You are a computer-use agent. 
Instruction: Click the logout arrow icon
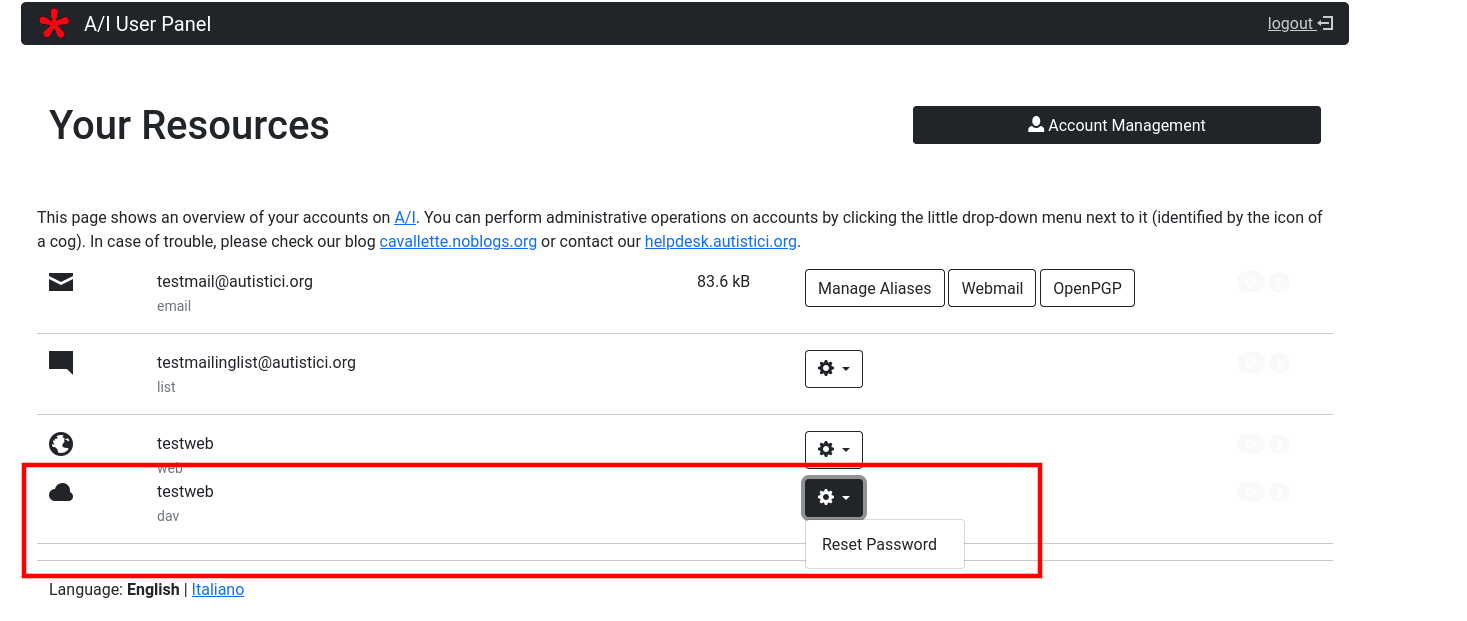point(1325,24)
